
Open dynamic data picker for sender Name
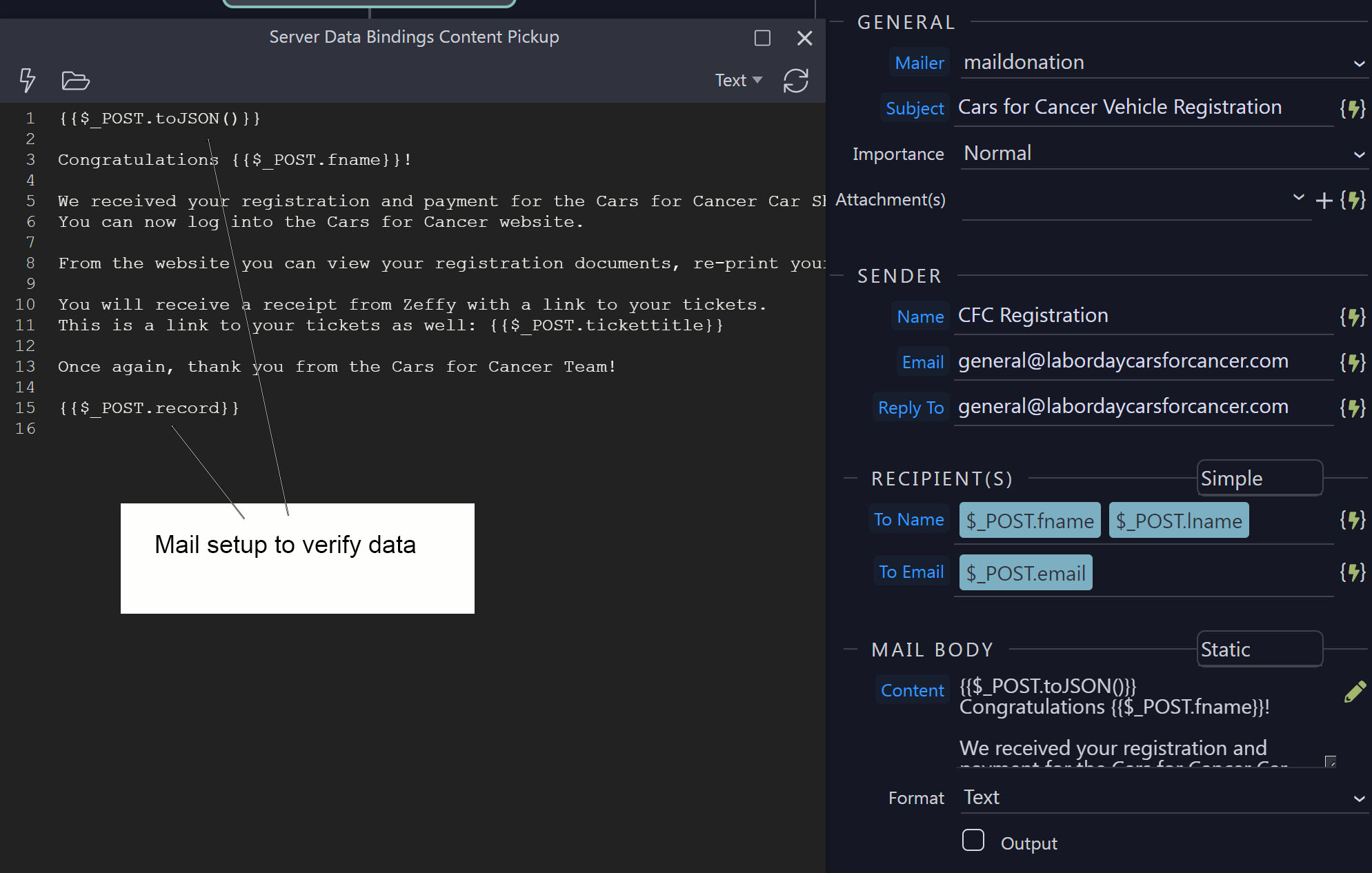(1352, 317)
